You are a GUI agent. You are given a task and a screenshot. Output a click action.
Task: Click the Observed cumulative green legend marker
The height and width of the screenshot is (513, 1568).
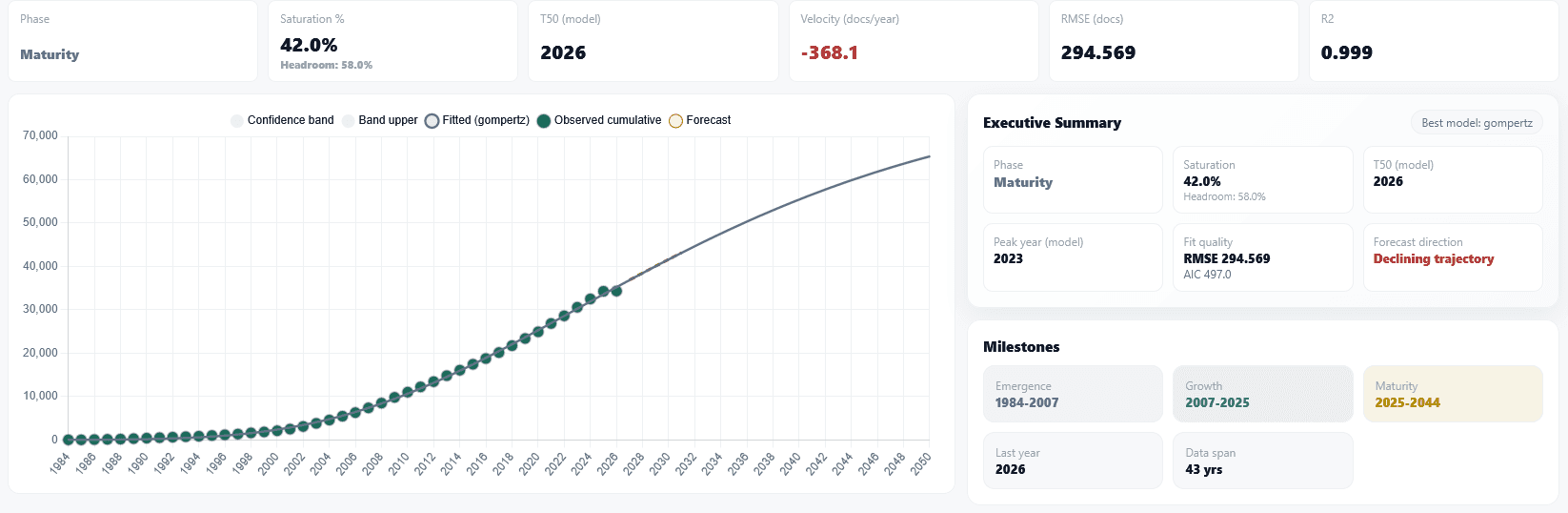tap(544, 121)
